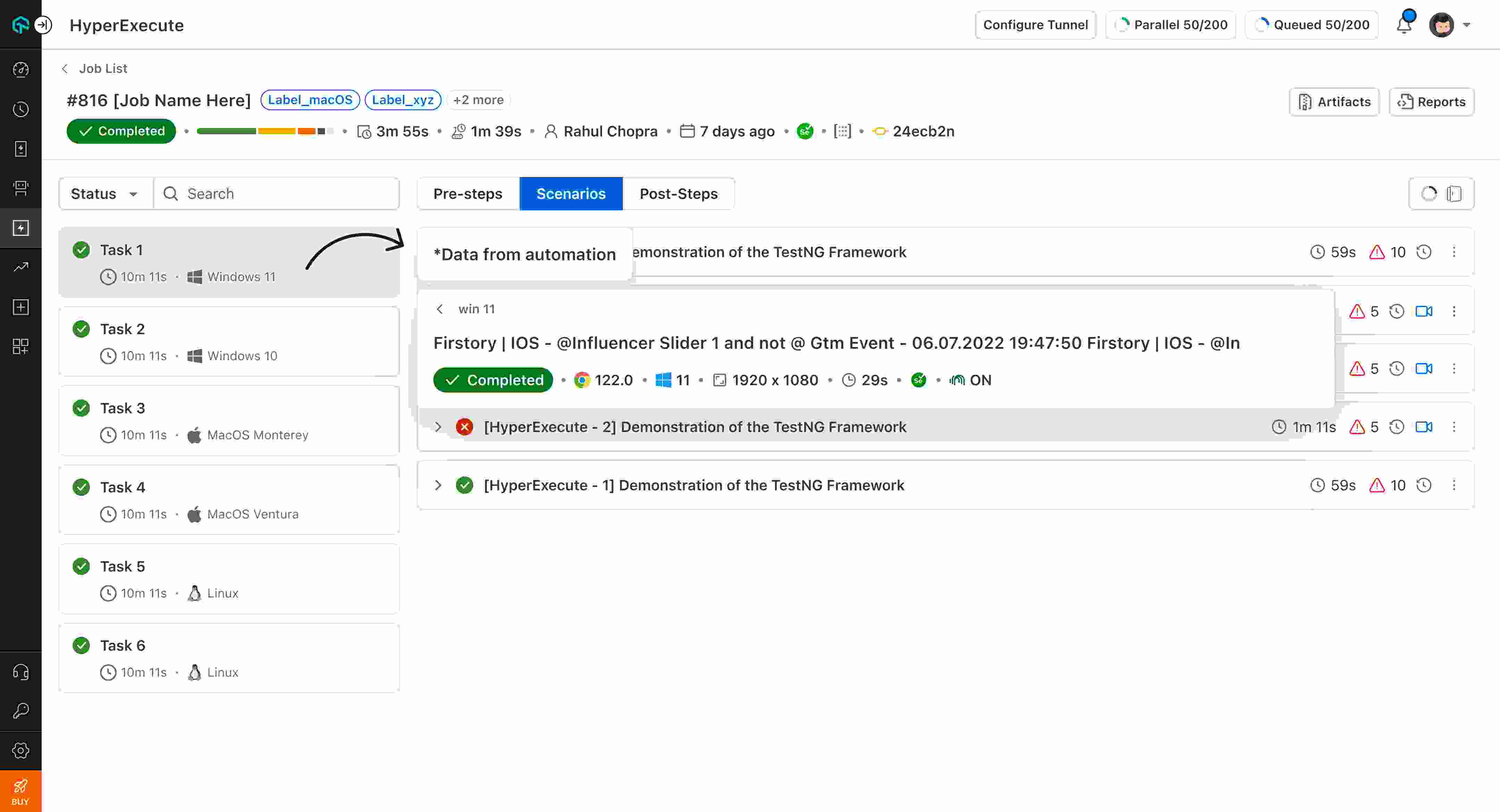
Task: Open the Artifacts button
Action: 1334,102
